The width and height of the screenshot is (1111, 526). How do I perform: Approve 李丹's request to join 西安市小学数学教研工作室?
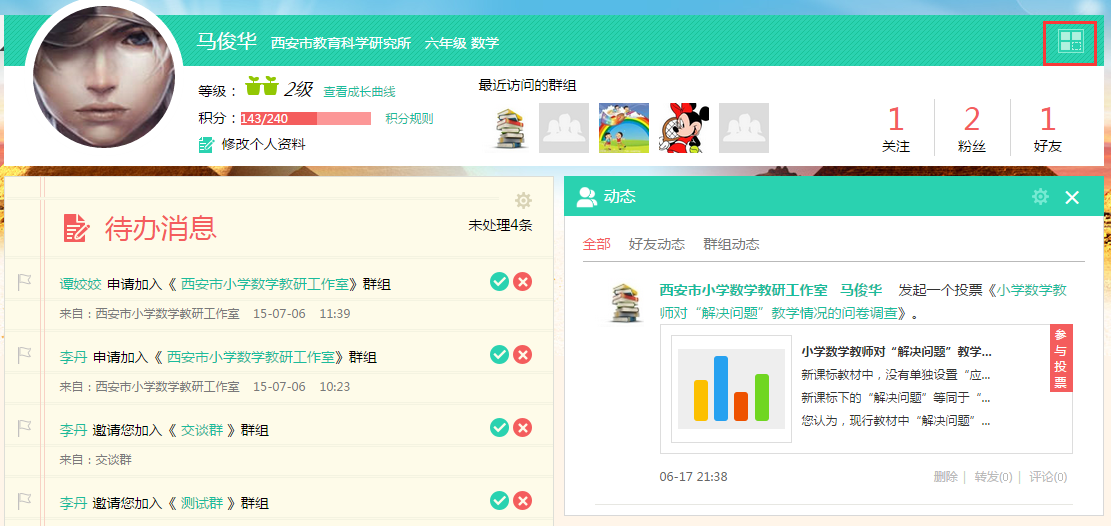(x=500, y=354)
